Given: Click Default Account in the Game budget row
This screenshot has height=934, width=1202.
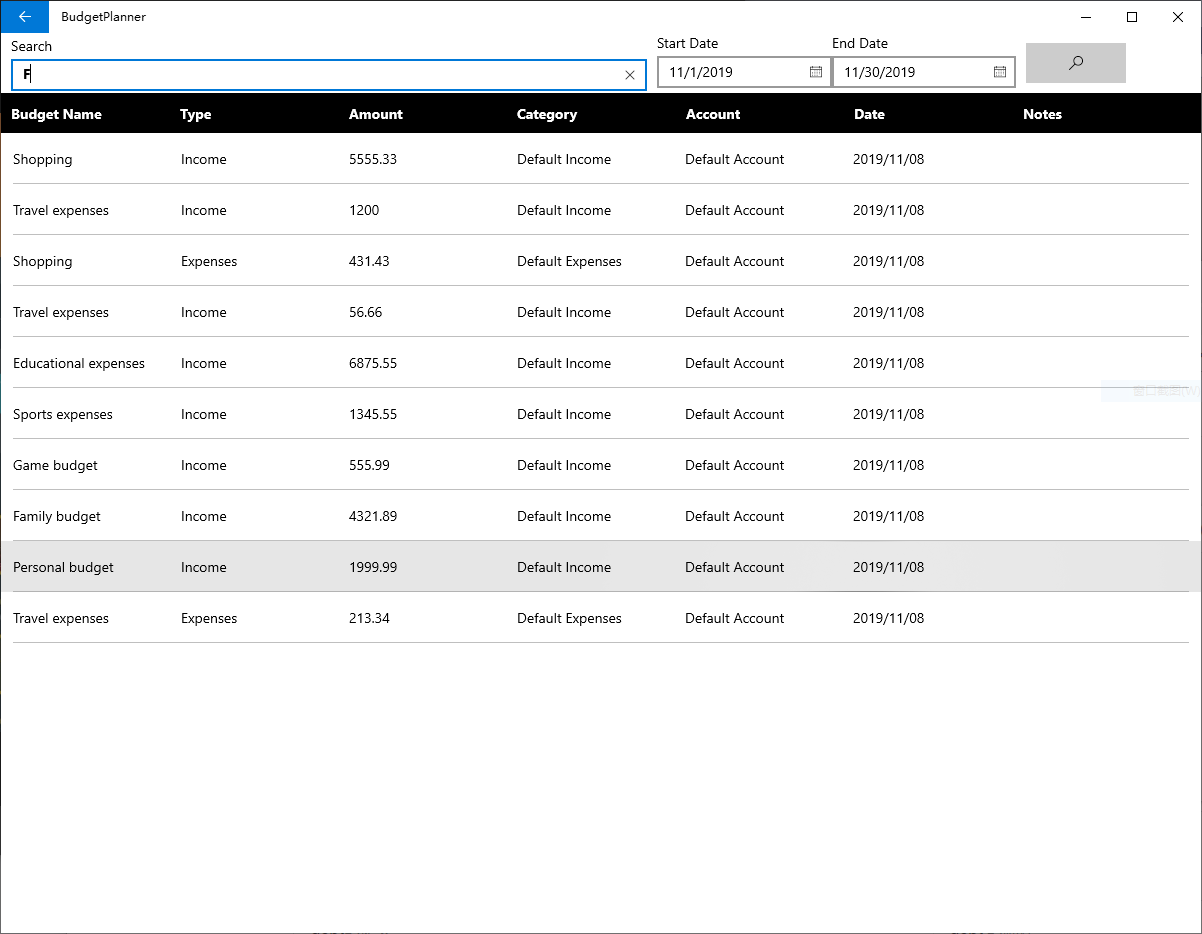Looking at the screenshot, I should pos(735,465).
